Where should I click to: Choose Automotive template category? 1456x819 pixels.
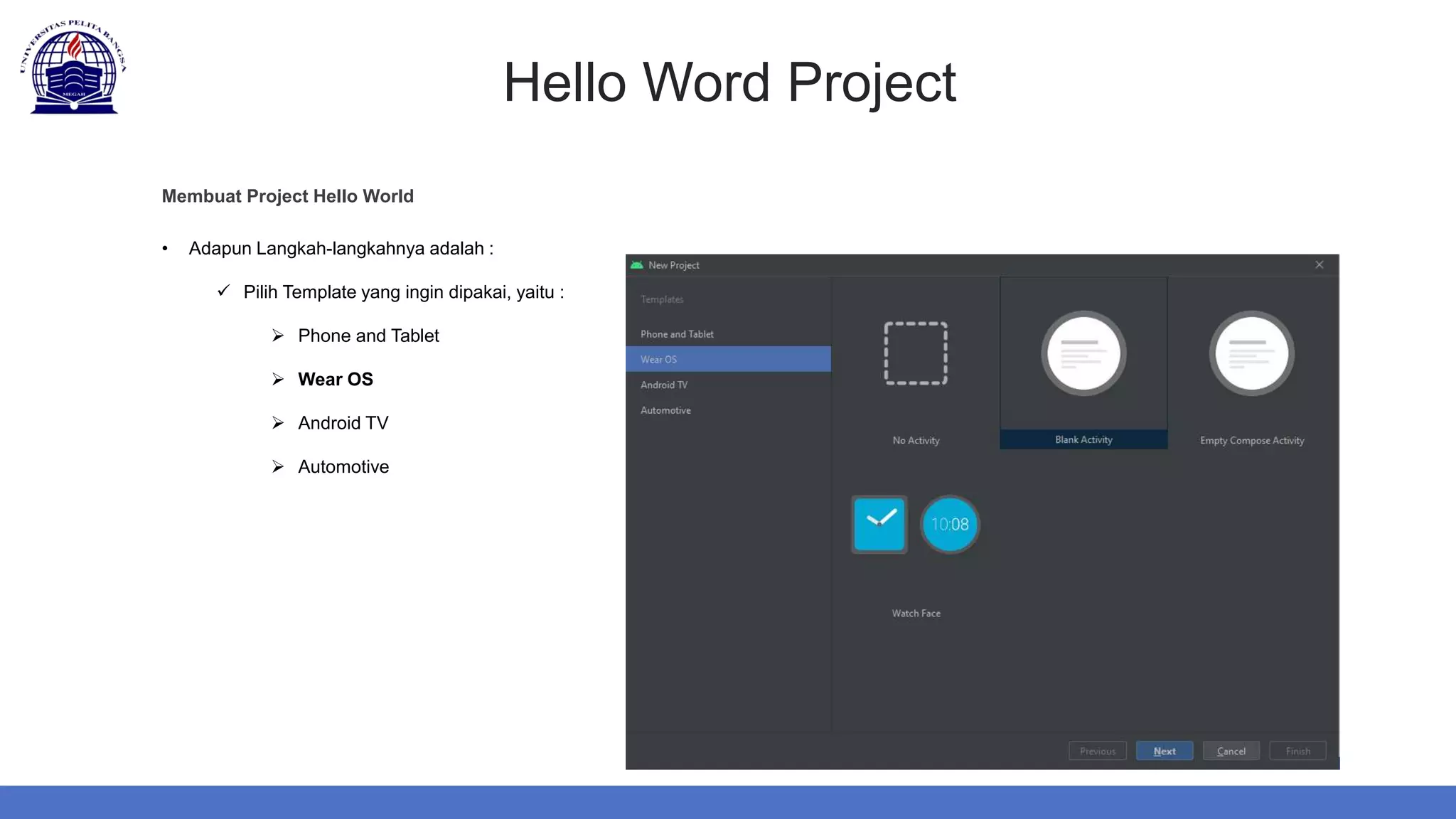(x=665, y=410)
